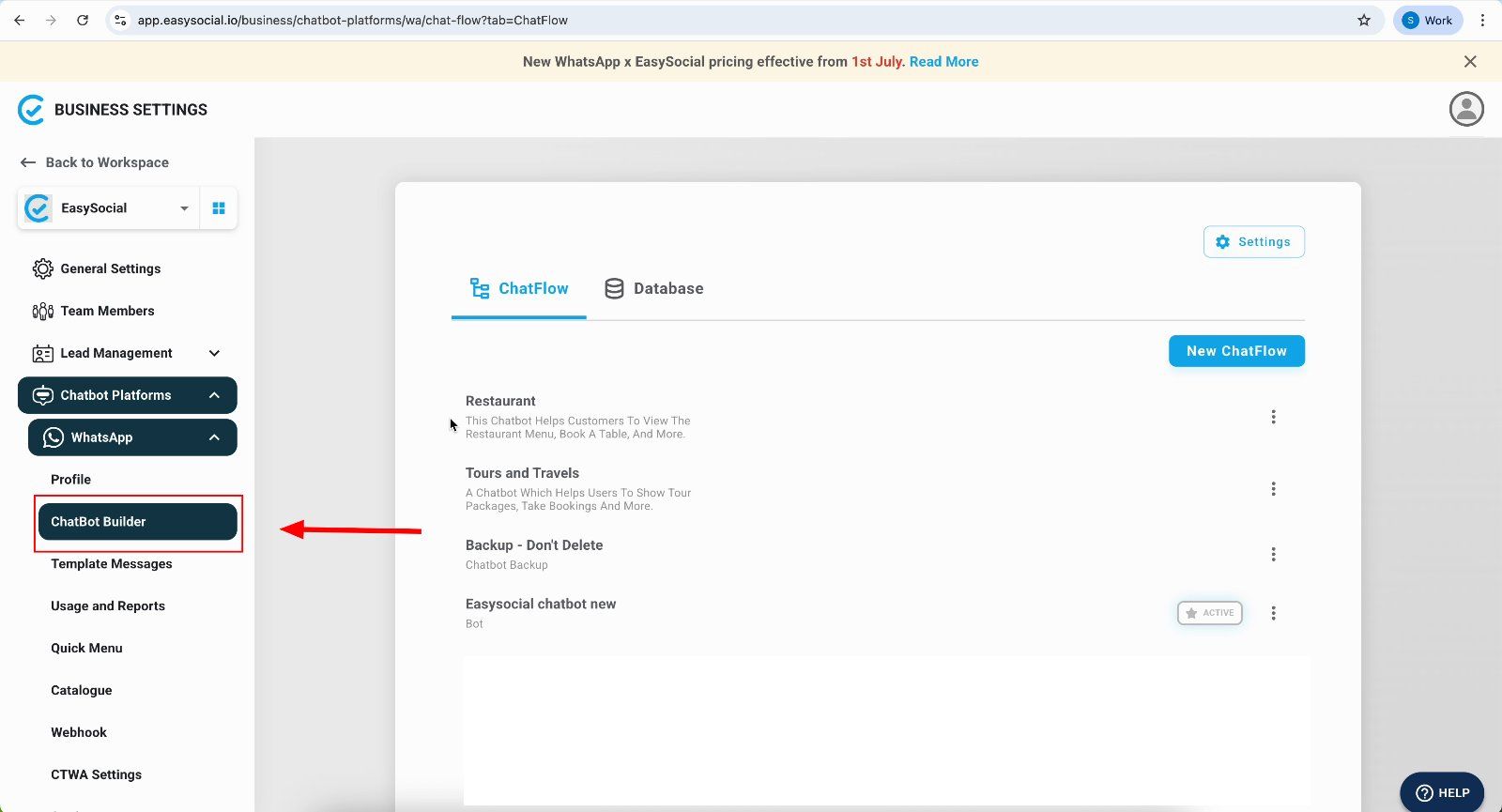Open the HELP widget
This screenshot has height=812, width=1502.
coord(1442,792)
